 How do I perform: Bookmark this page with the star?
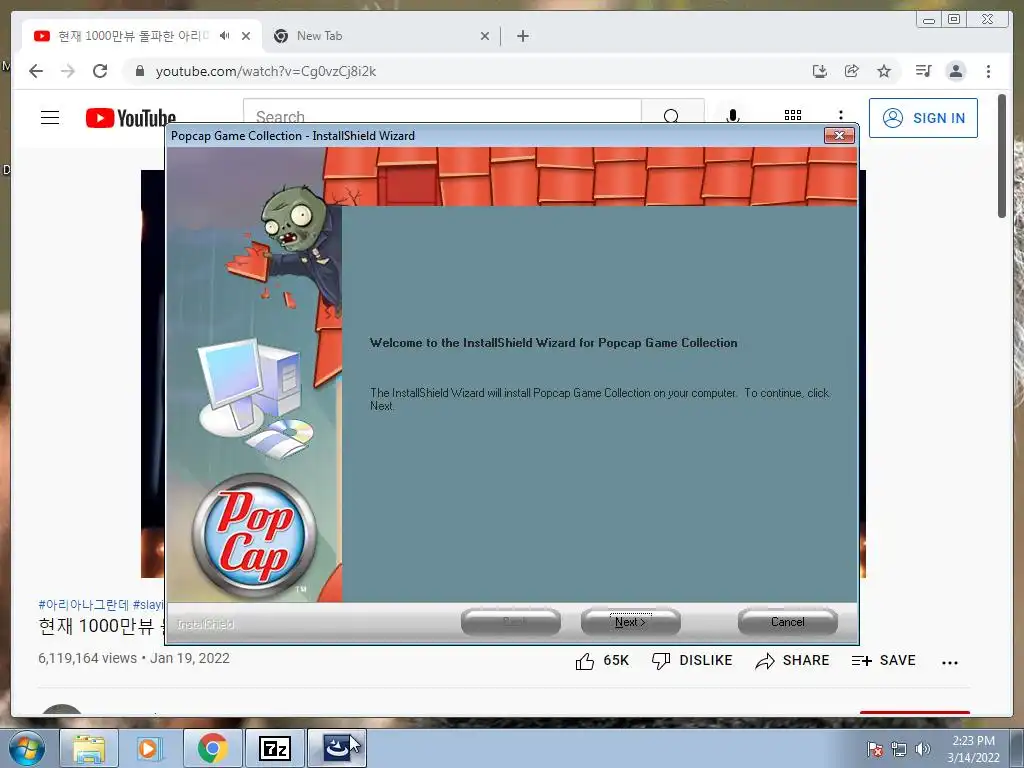[884, 71]
